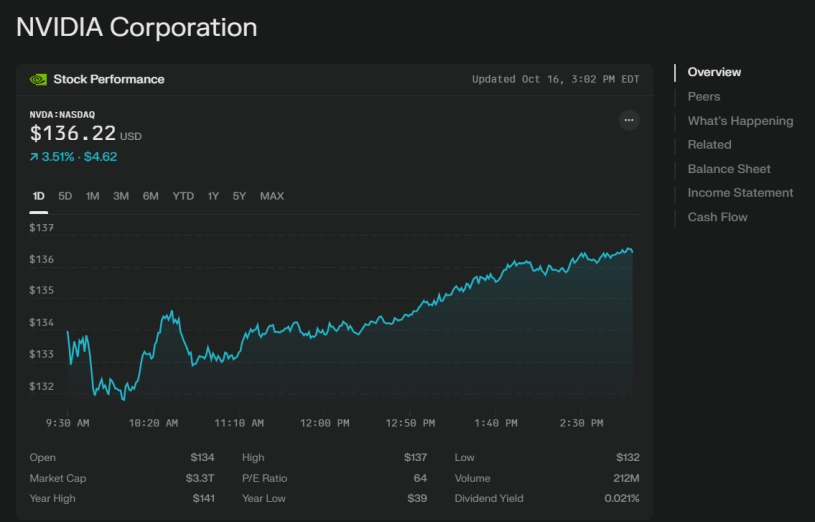Show the 3M chart range

click(121, 196)
